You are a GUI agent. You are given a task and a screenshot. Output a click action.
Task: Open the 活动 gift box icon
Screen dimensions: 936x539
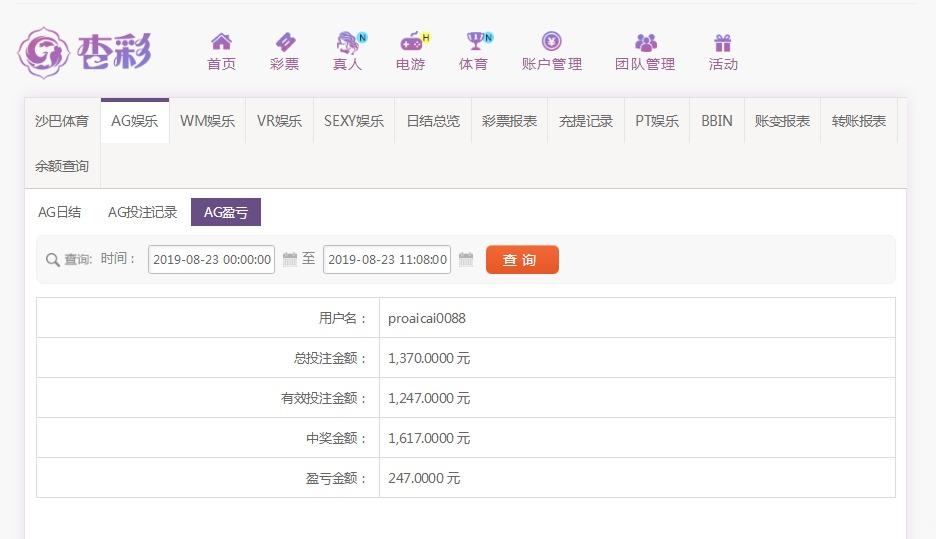click(723, 43)
